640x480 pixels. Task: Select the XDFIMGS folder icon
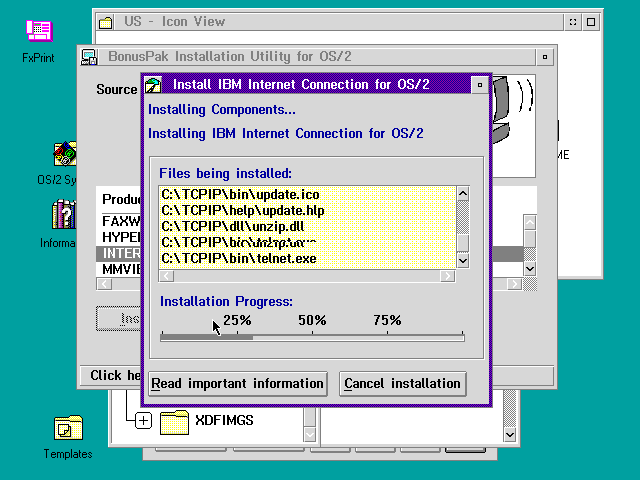tap(174, 422)
